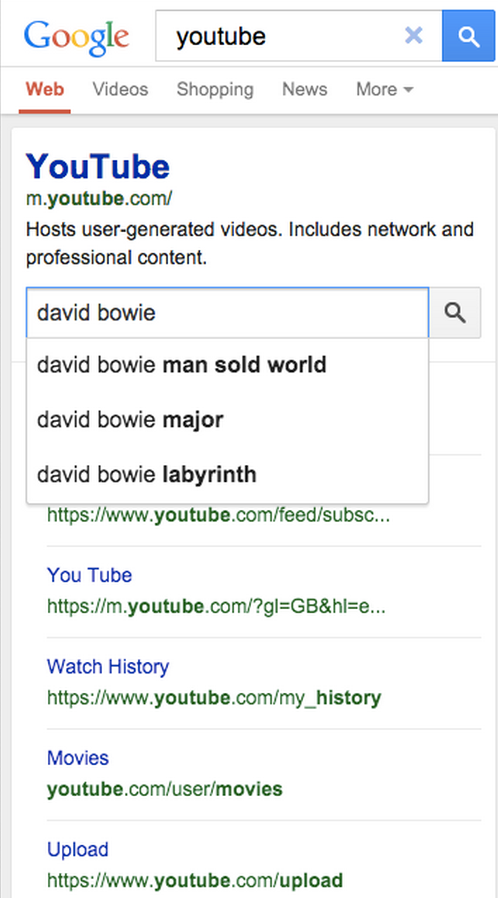Viewport: 498px width, 898px height.
Task: Open the Watch History link
Action: (x=108, y=667)
